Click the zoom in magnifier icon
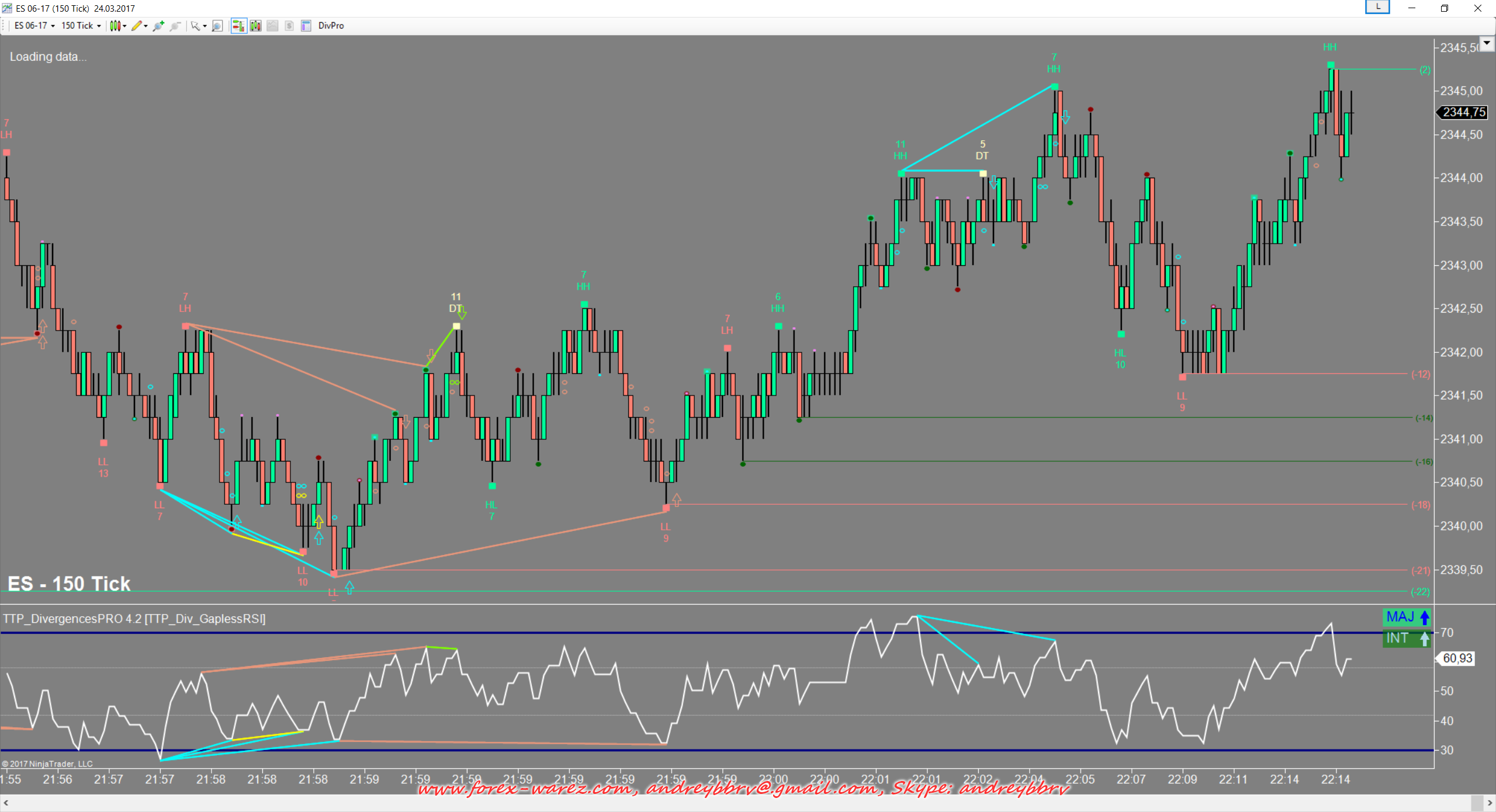Viewport: 1496px width, 812px height. [x=158, y=26]
